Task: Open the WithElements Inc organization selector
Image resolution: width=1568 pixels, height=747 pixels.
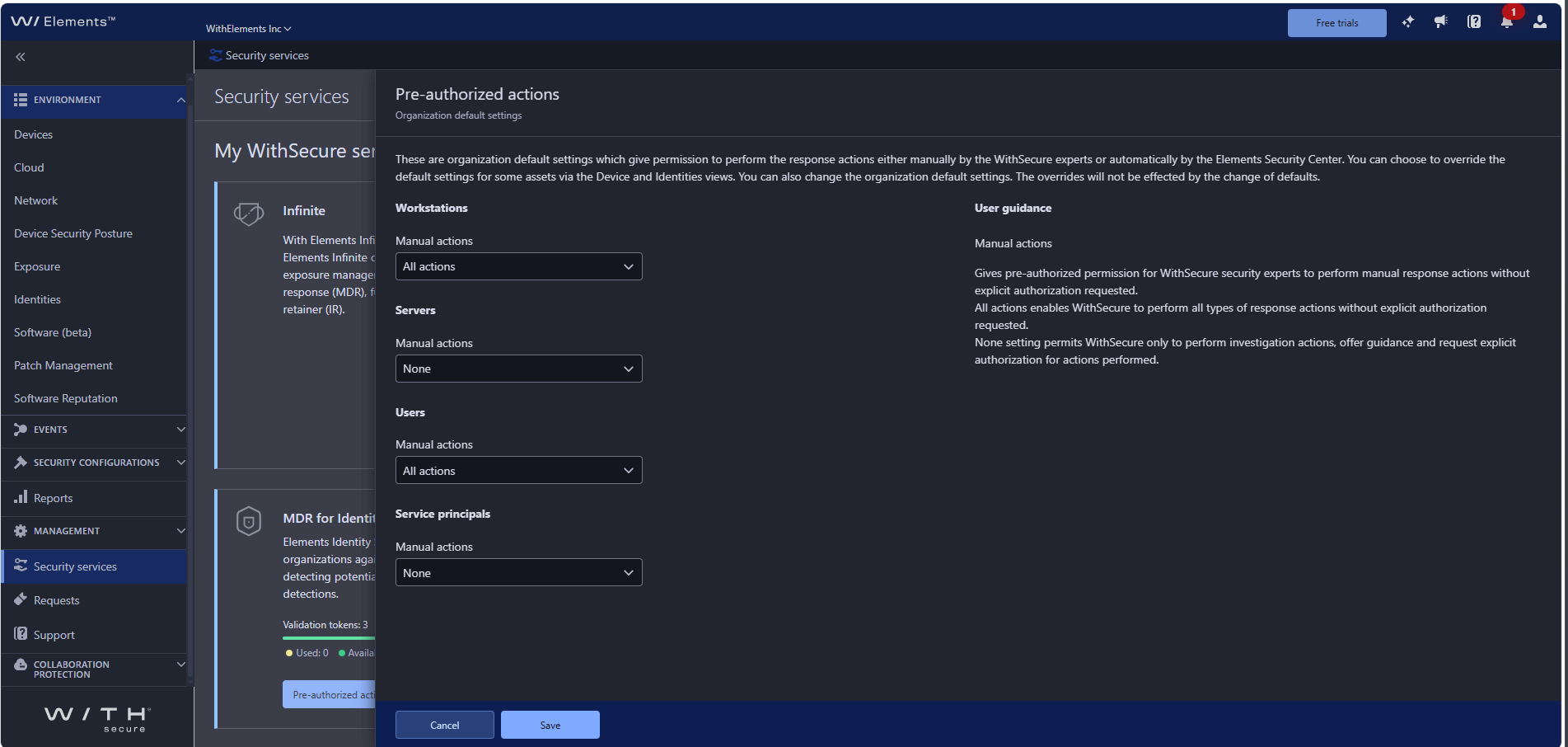Action: tap(249, 29)
